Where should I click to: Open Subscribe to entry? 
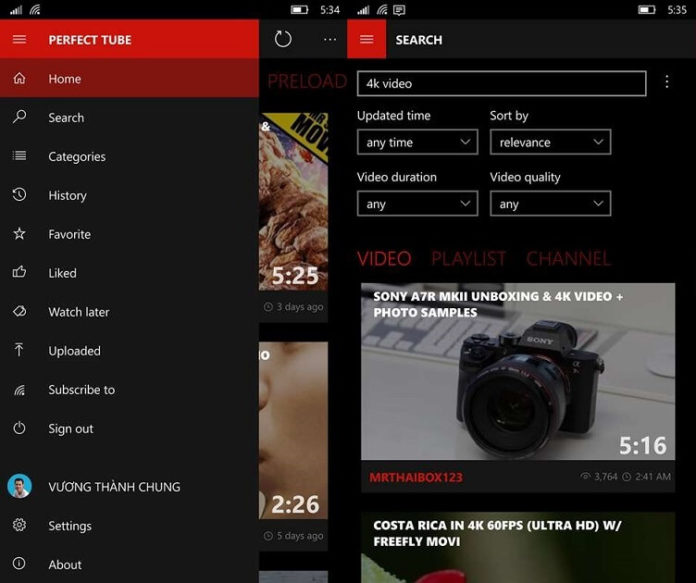coord(129,389)
